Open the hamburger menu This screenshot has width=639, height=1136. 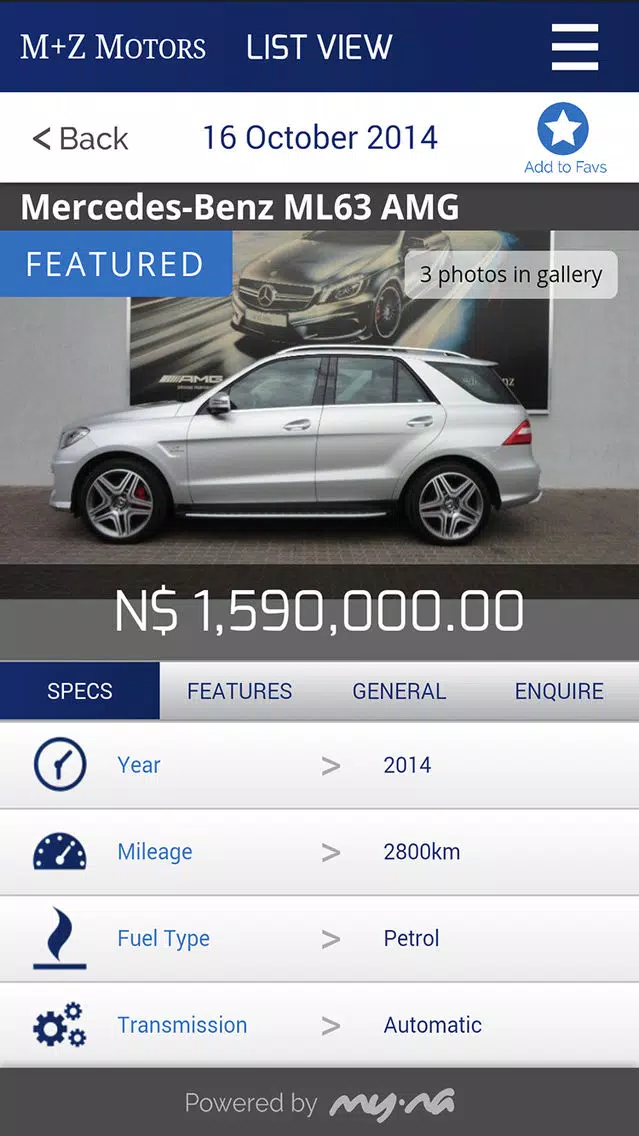pos(575,47)
